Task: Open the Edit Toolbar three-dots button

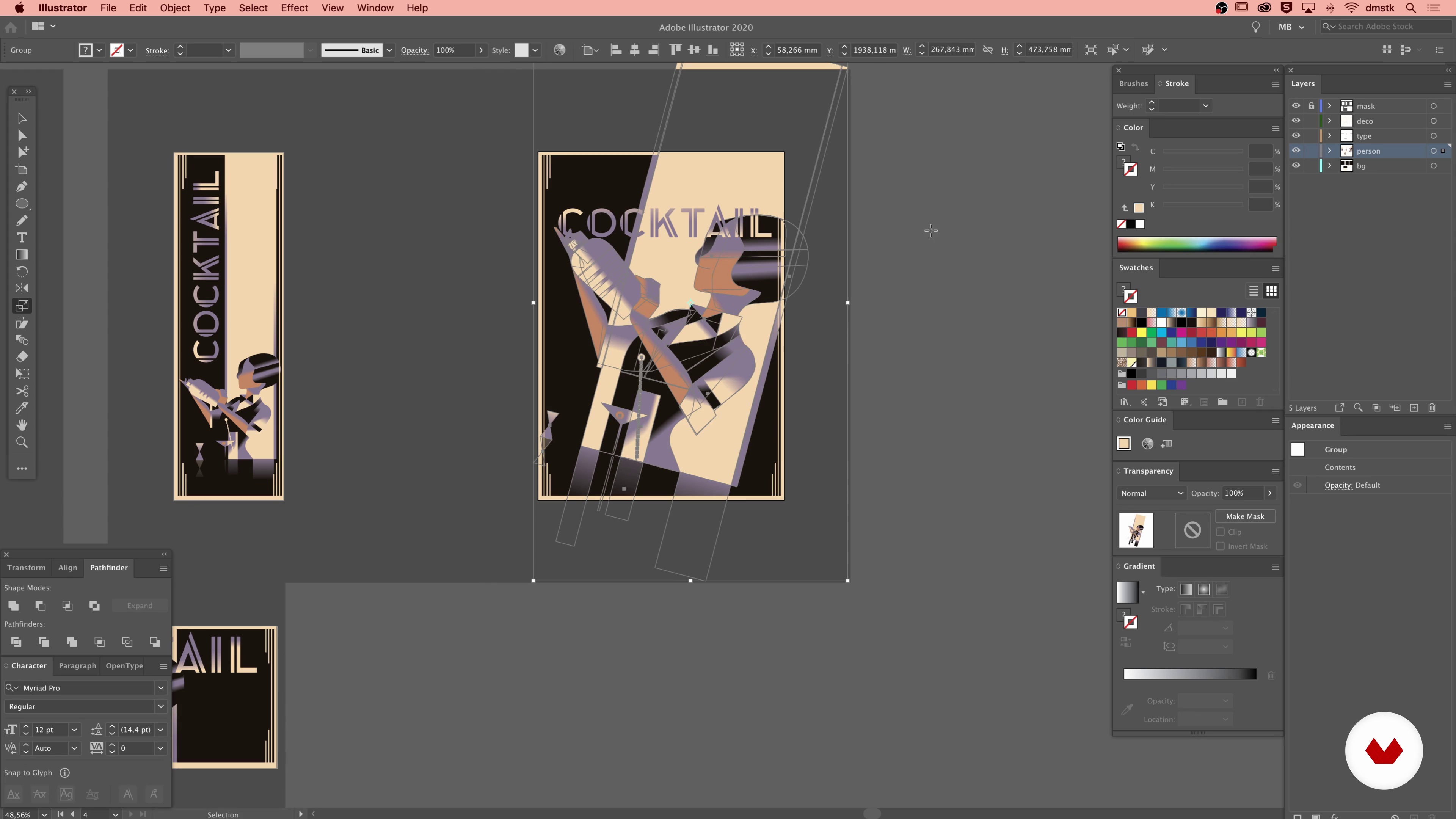Action: pyautogui.click(x=22, y=469)
